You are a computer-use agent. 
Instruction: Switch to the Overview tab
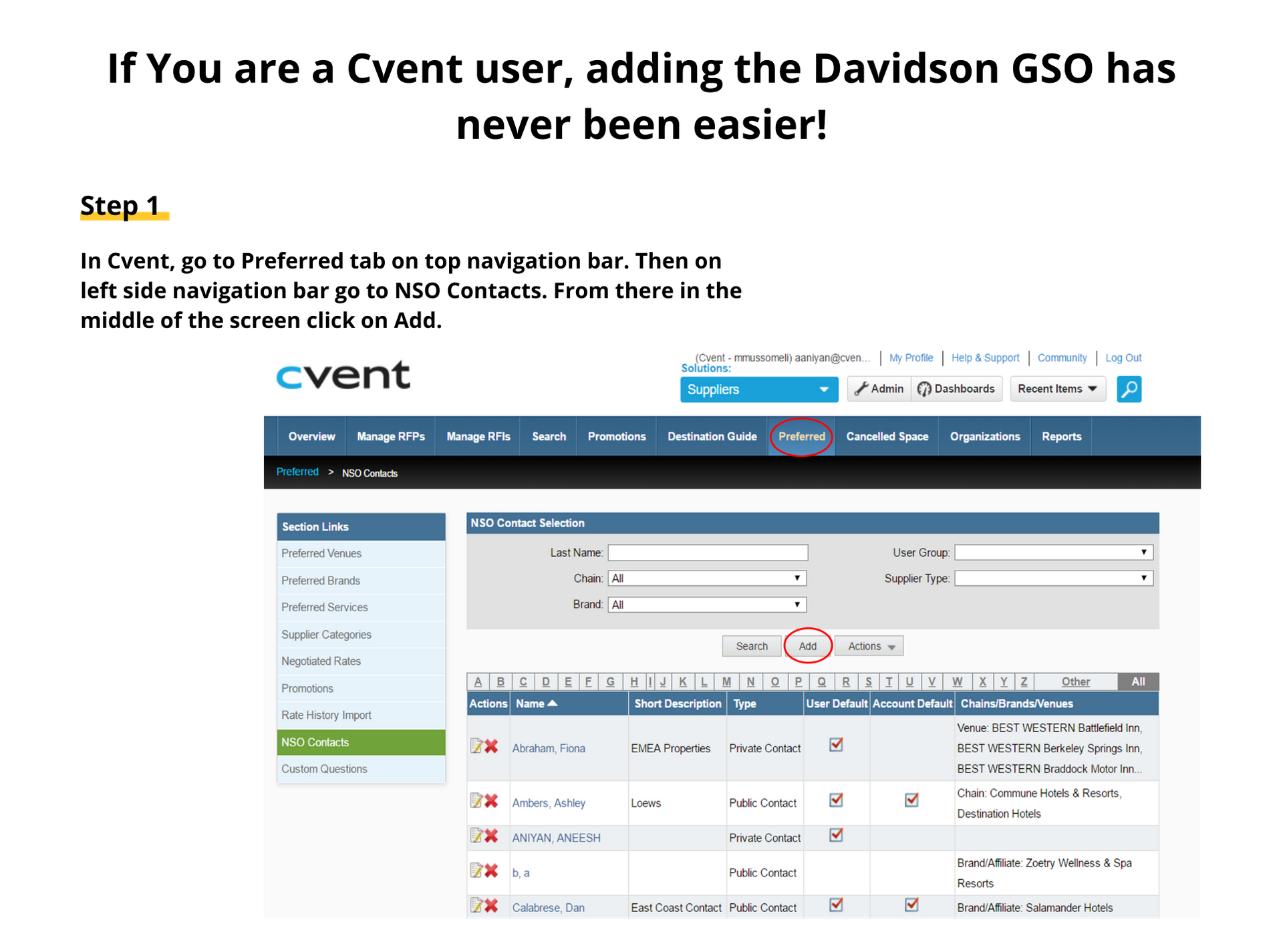point(311,436)
